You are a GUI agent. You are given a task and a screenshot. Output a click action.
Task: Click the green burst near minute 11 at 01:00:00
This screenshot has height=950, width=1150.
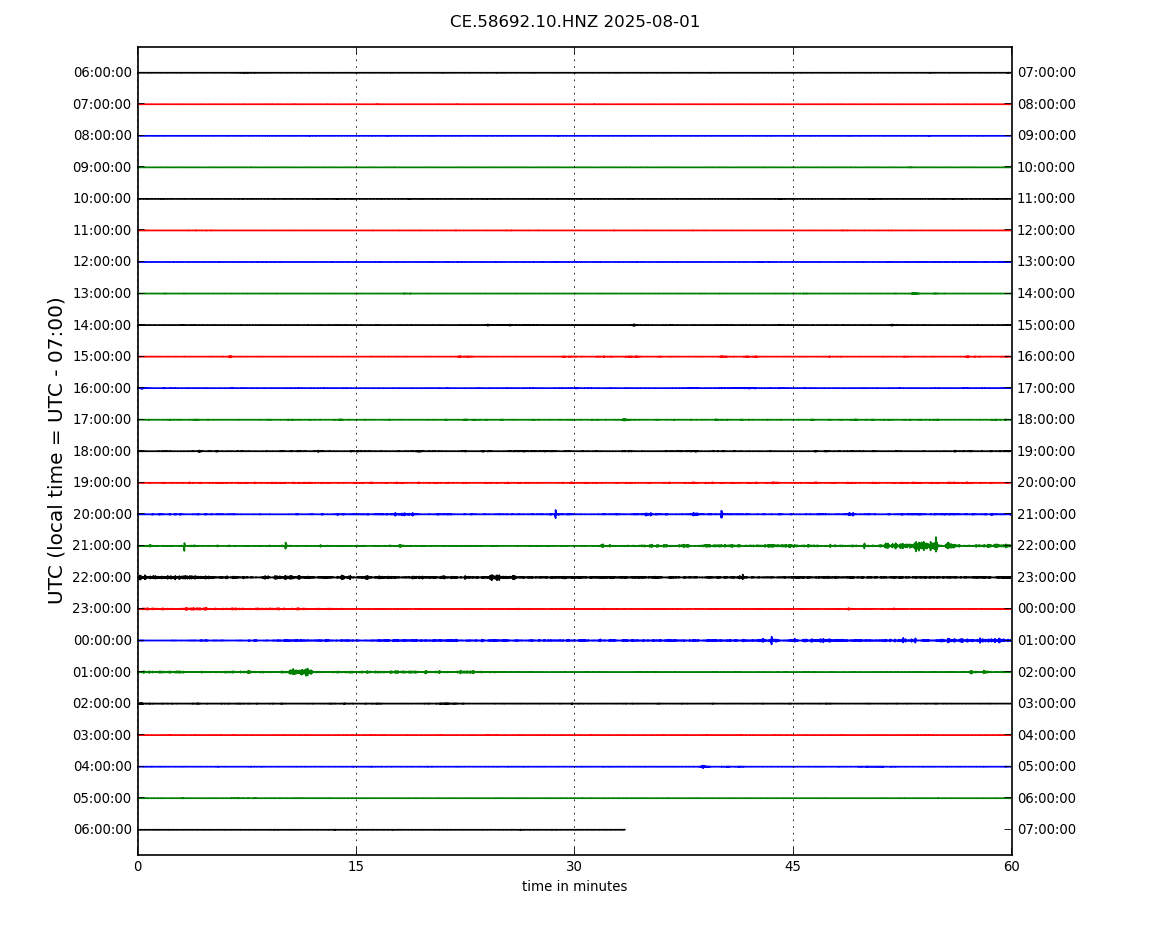(301, 672)
